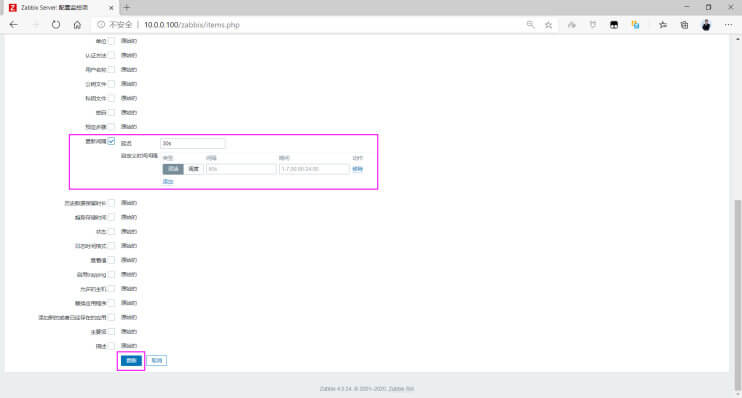Click the 取消 Cancel button
Viewport: 742px width, 398px height.
(157, 361)
